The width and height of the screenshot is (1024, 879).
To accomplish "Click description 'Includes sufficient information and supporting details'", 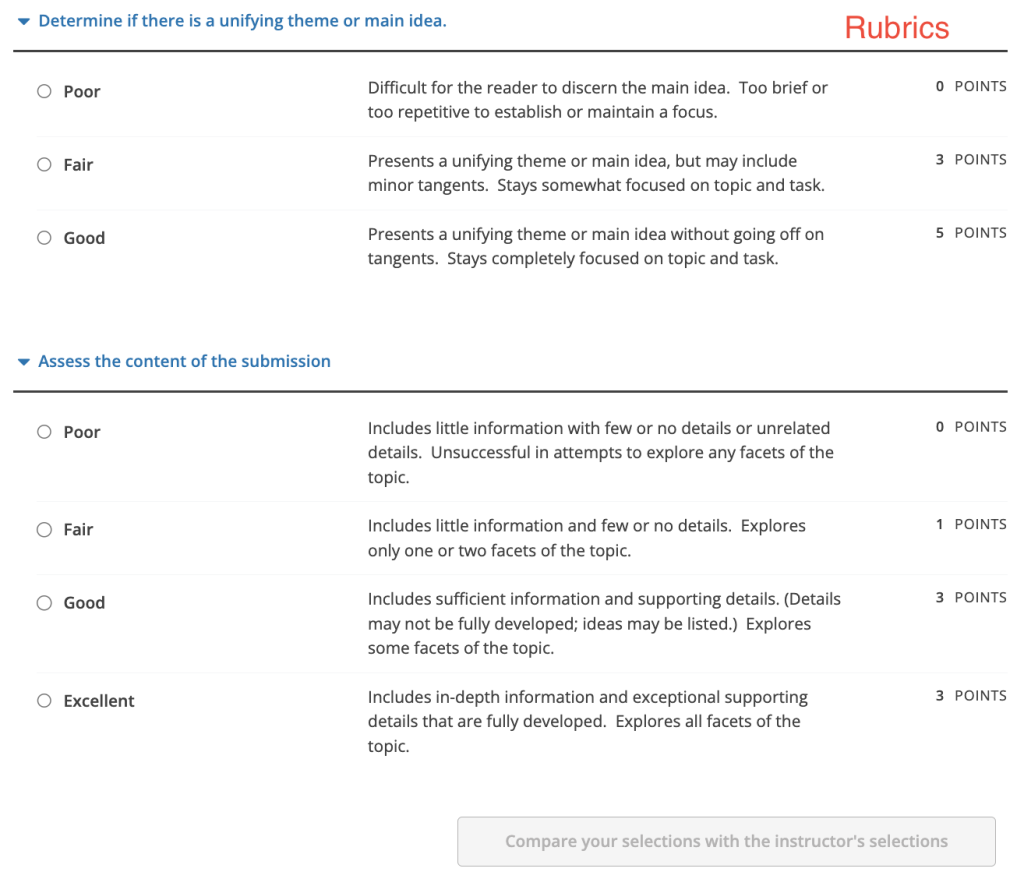I will [x=604, y=623].
